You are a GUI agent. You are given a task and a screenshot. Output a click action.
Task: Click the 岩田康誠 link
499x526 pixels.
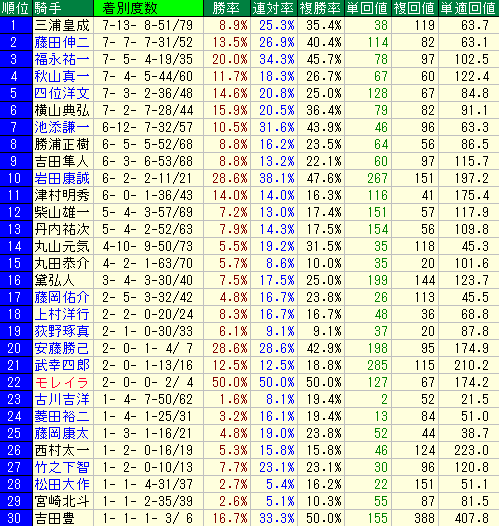coord(62,178)
